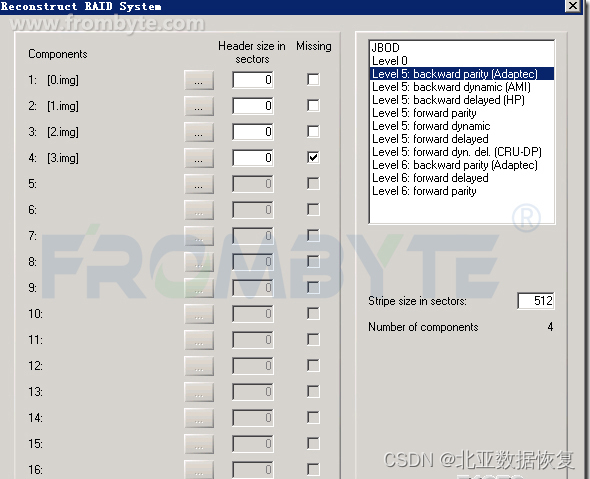Image resolution: width=590 pixels, height=479 pixels.
Task: Close the Reconstruct RAID System dialog
Action: click(572, 6)
